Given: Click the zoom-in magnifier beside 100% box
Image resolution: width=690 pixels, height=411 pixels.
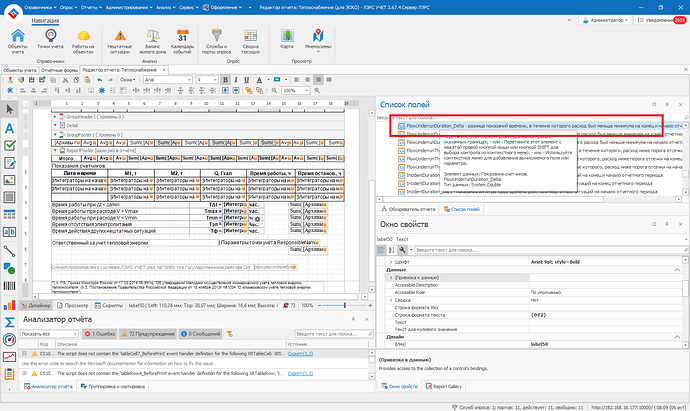Looking at the screenshot, I should [x=317, y=90].
